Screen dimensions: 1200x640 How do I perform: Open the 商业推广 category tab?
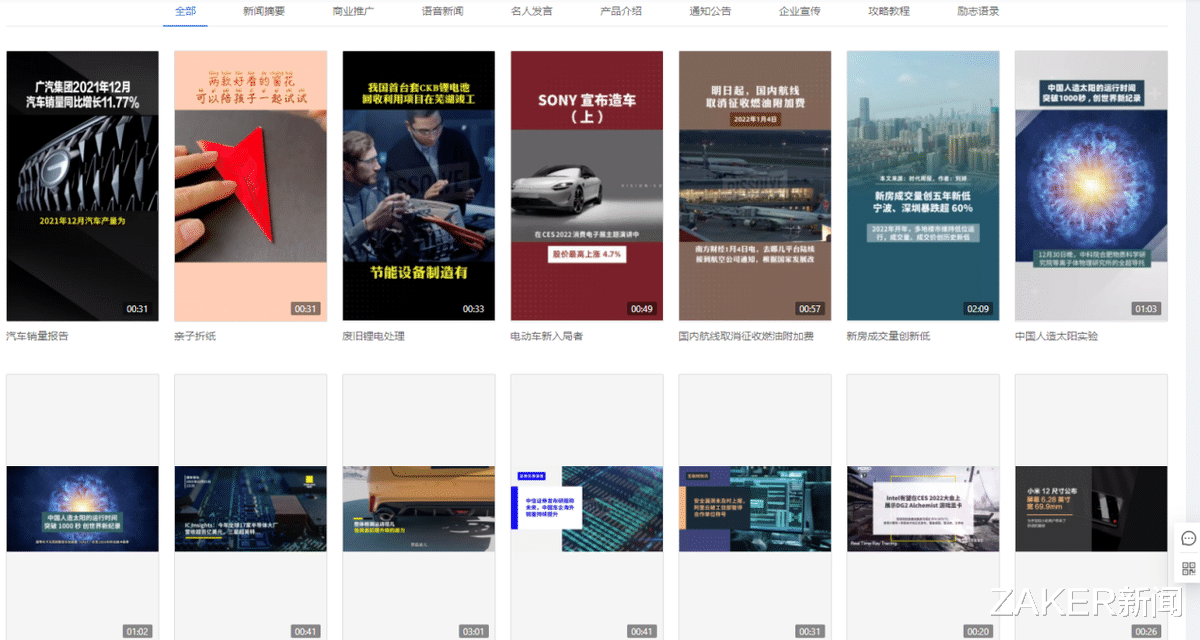tap(353, 11)
